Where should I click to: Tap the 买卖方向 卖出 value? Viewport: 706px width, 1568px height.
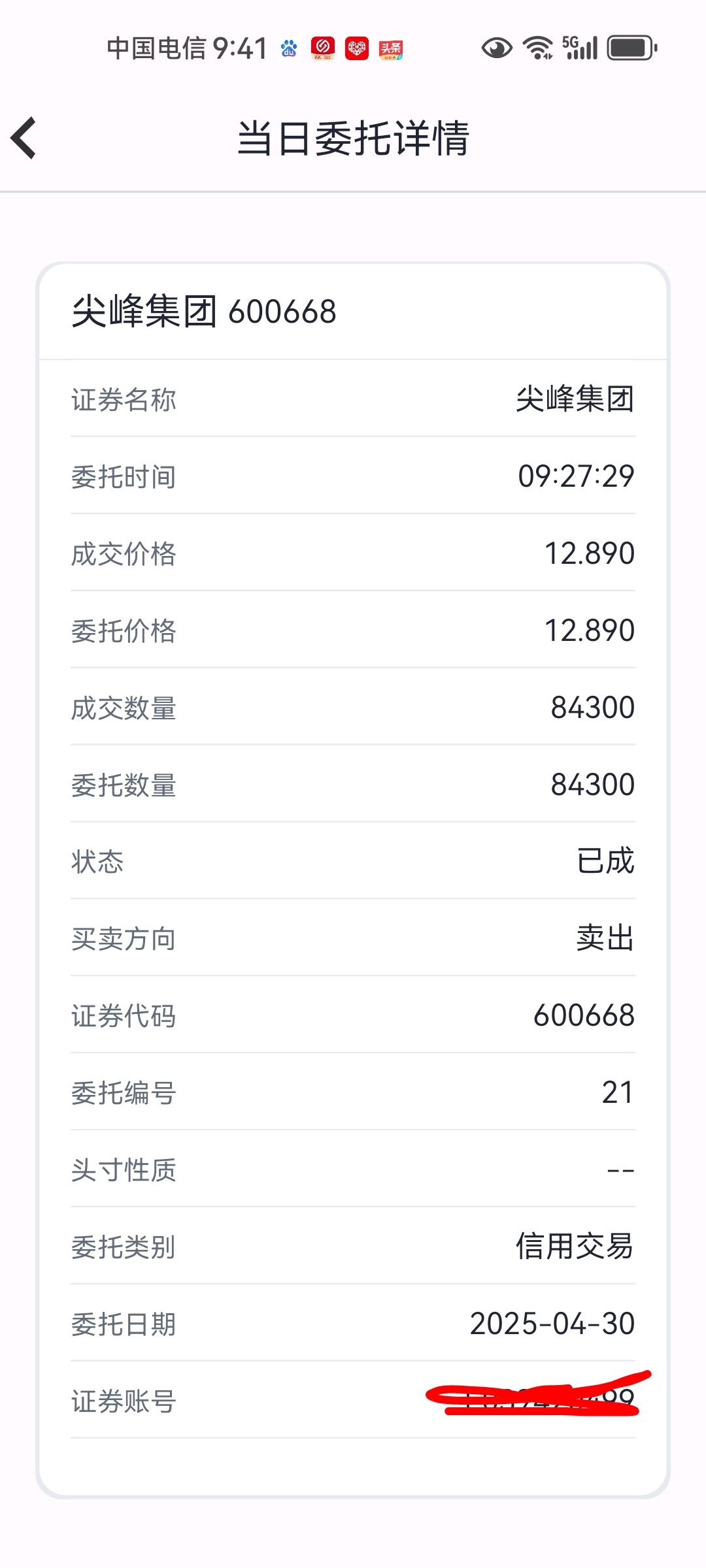click(605, 938)
